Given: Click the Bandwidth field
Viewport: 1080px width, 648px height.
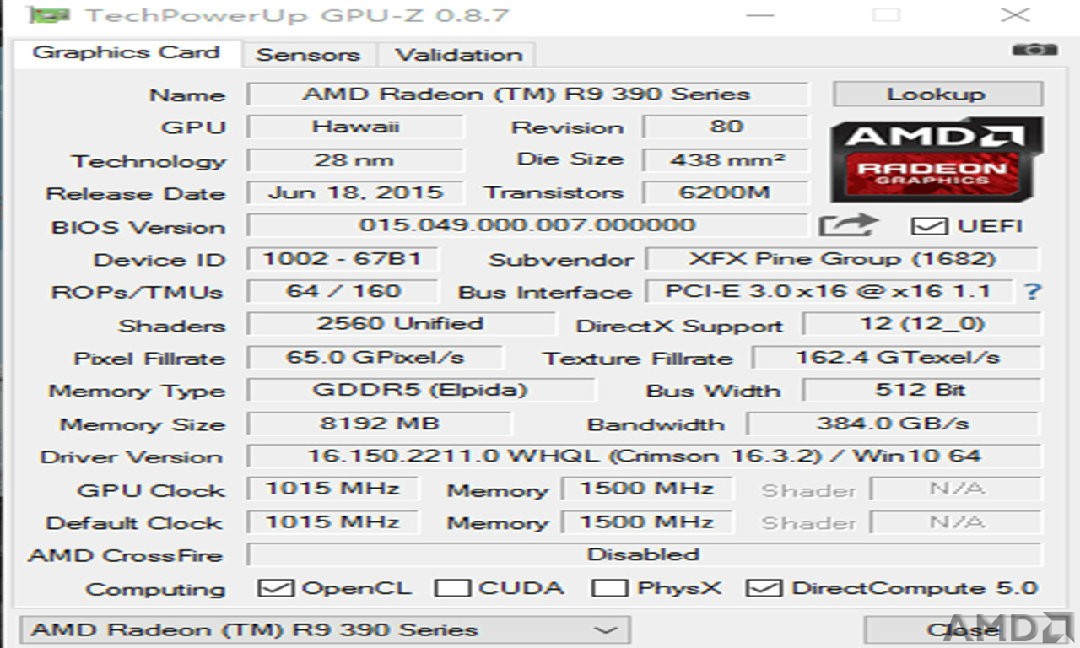Looking at the screenshot, I should pyautogui.click(x=893, y=424).
